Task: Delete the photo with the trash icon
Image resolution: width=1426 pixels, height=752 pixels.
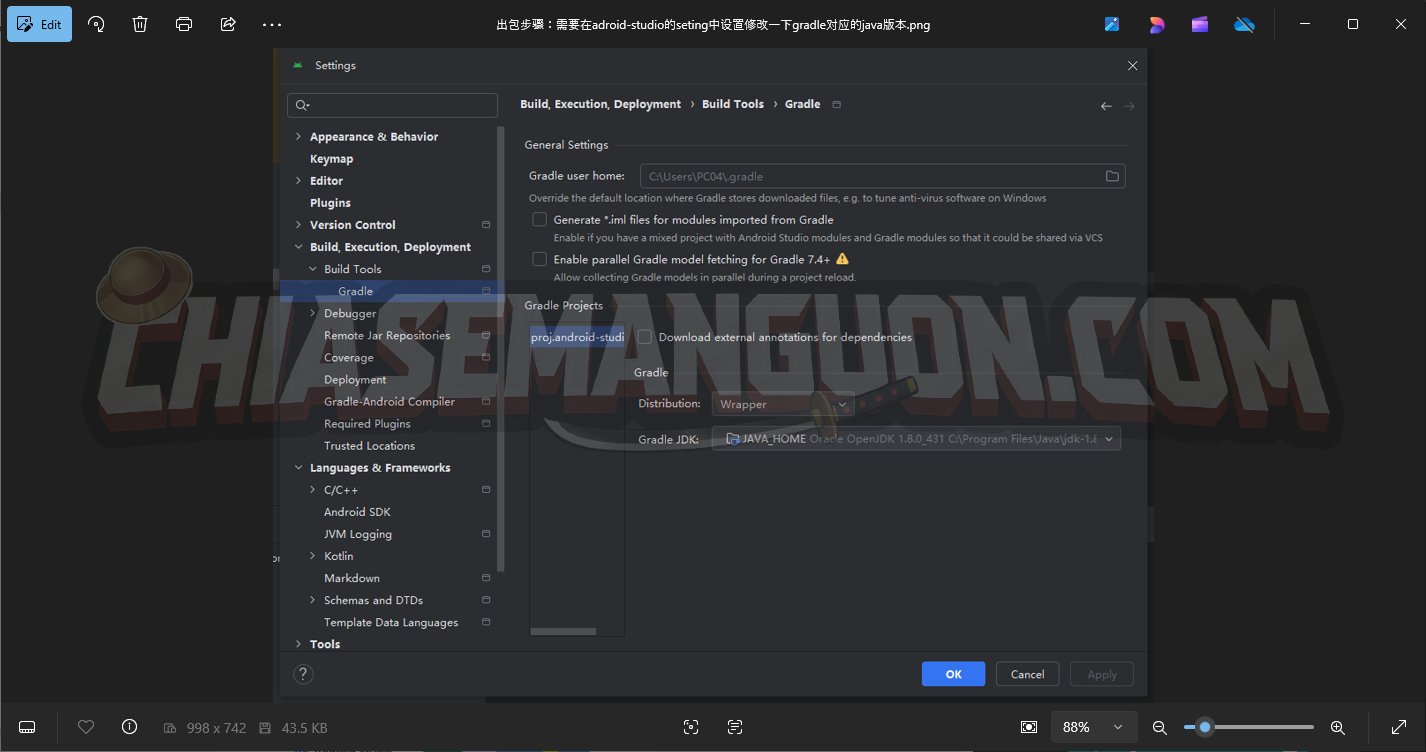Action: point(140,24)
